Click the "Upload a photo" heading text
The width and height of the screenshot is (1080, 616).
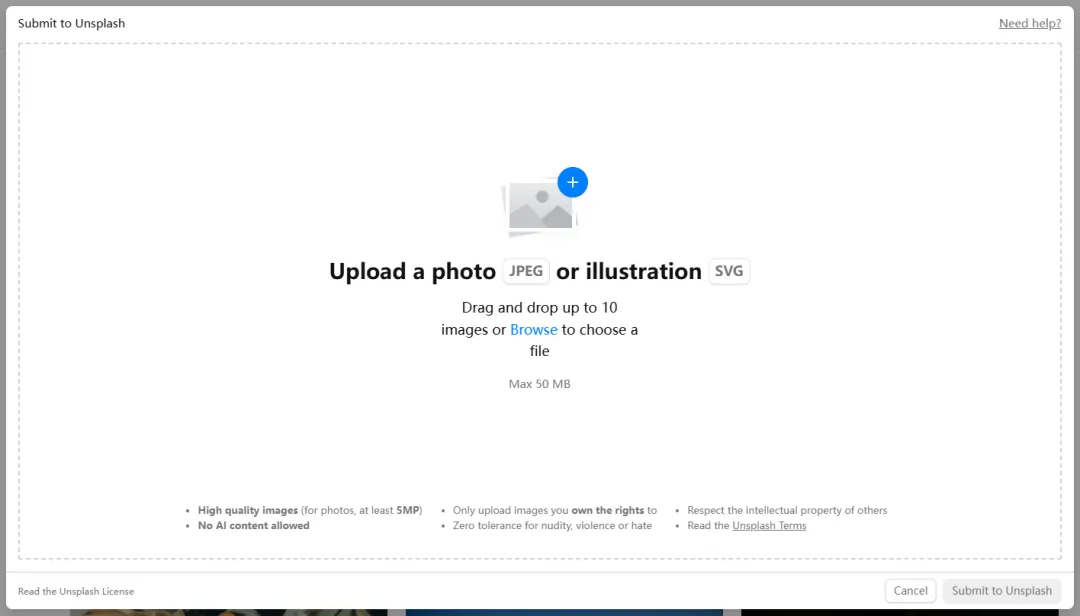point(412,271)
